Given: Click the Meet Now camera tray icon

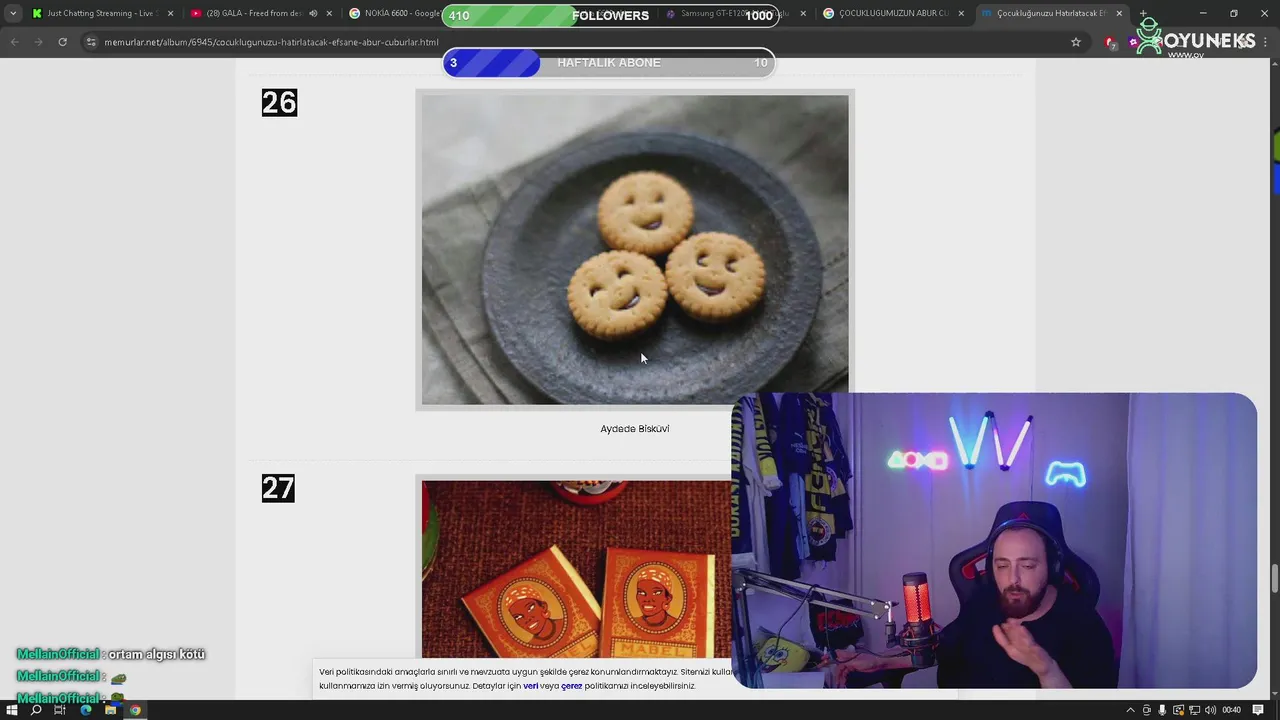Looking at the screenshot, I should 1147,710.
